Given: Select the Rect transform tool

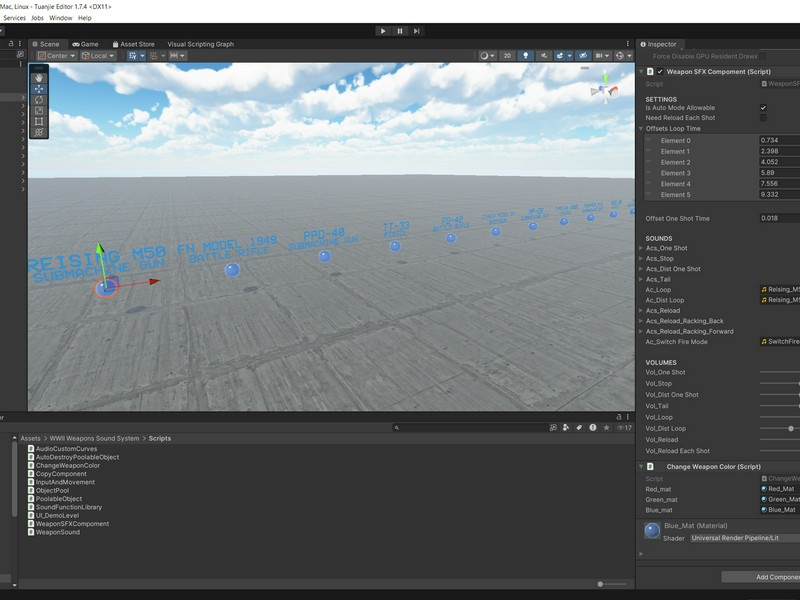Looking at the screenshot, I should pos(39,121).
